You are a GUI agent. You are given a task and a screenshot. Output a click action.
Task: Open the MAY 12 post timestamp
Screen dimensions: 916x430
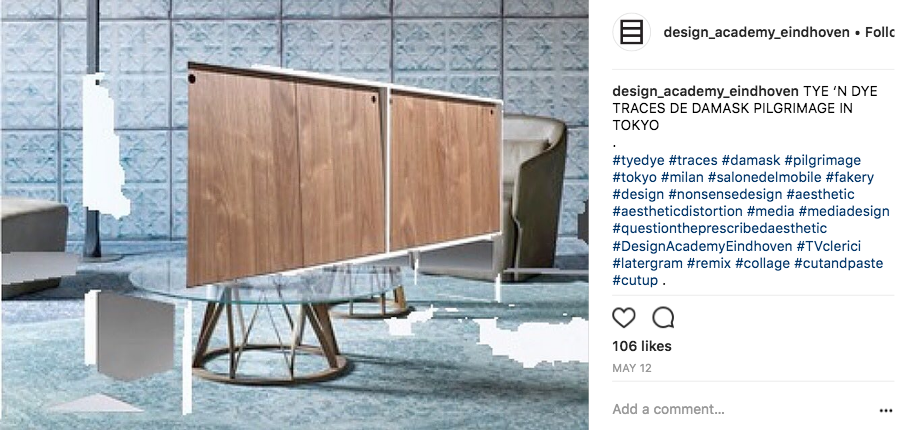pyautogui.click(x=632, y=368)
